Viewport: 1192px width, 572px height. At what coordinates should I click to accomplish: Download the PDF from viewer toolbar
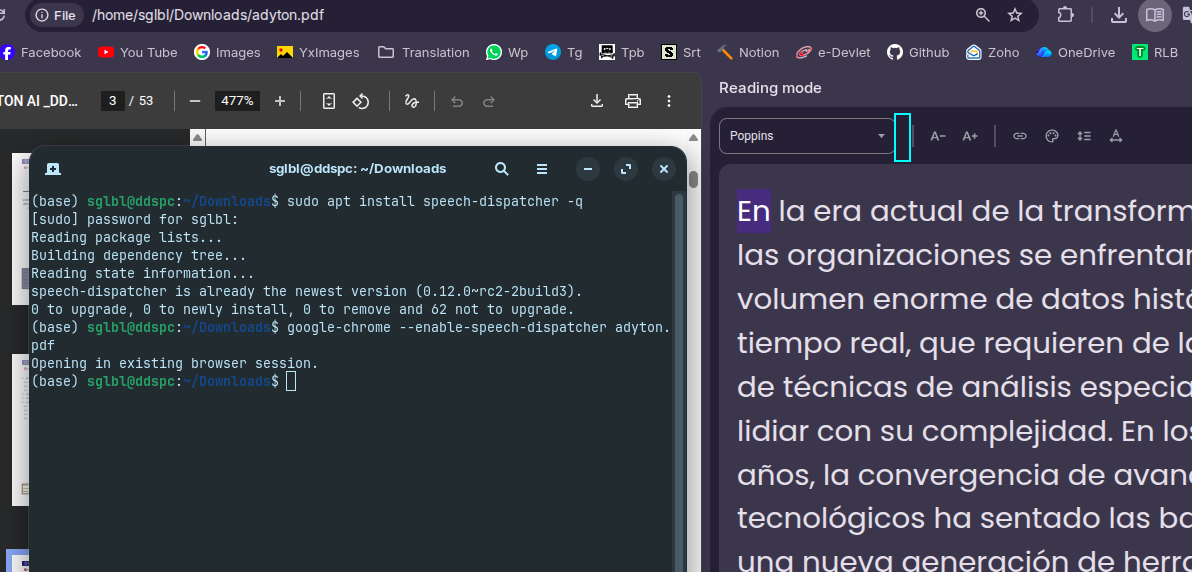pyautogui.click(x=597, y=101)
